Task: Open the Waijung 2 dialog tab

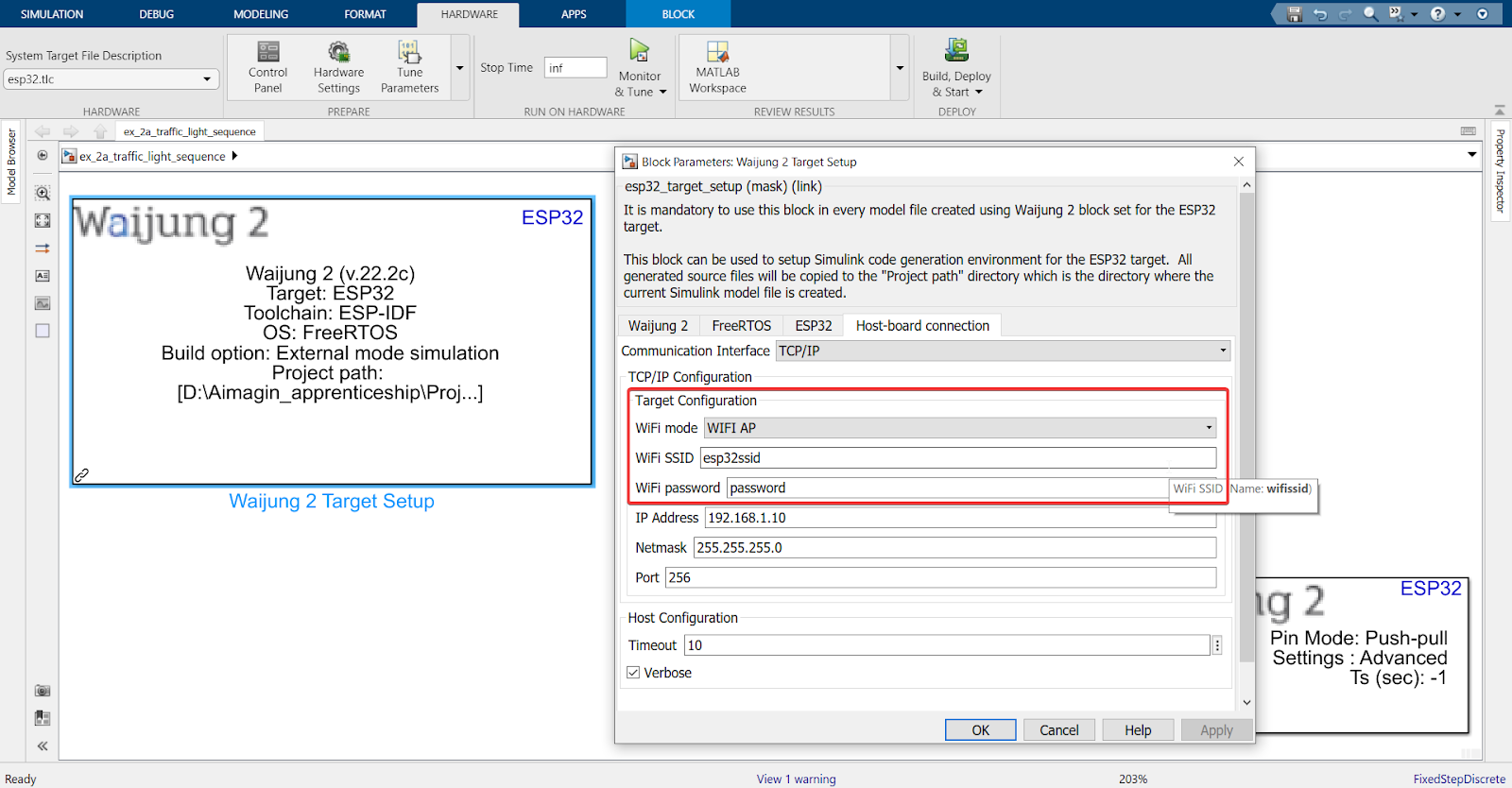Action: coord(659,325)
